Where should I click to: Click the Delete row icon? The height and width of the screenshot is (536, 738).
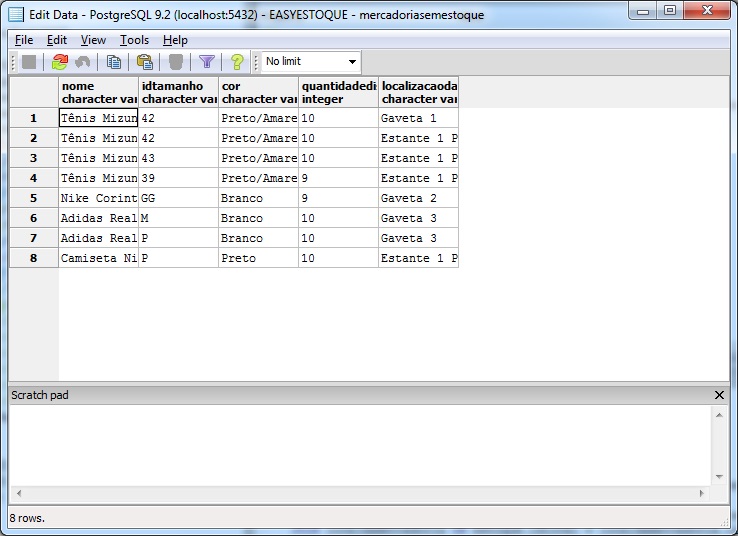tap(176, 62)
